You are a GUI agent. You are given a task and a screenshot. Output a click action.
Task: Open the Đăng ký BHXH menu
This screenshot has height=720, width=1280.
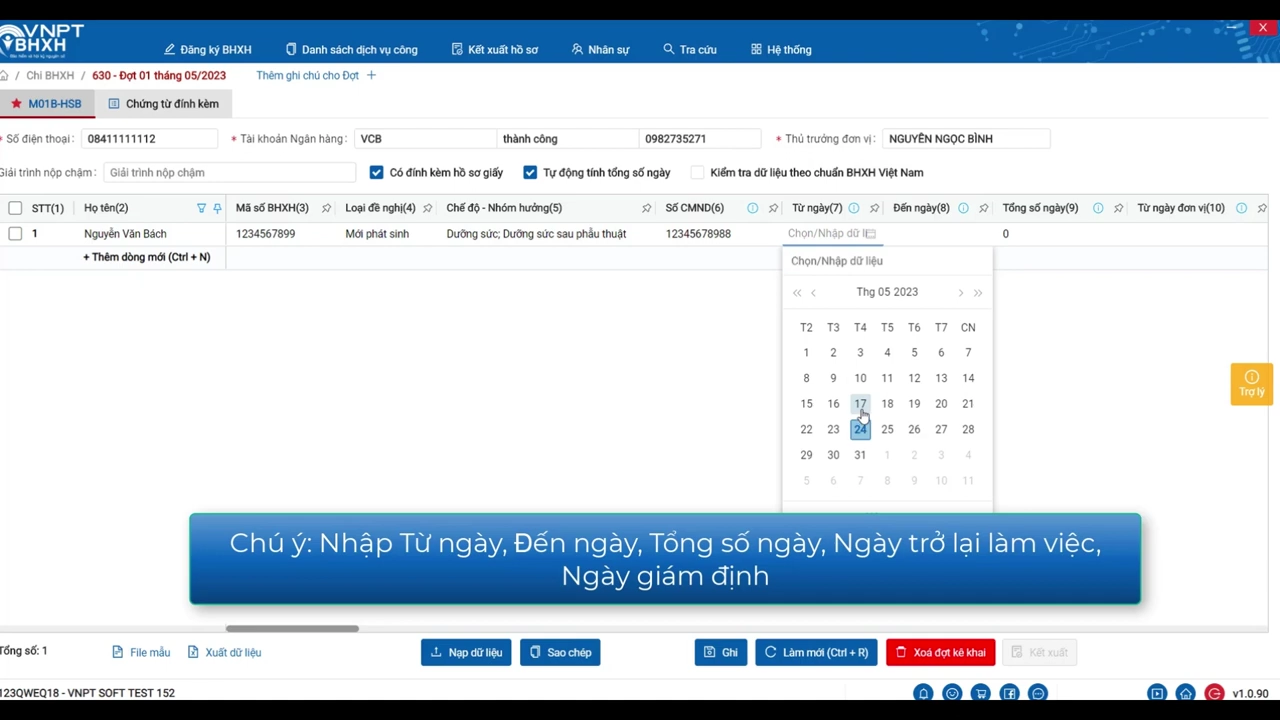pyautogui.click(x=208, y=49)
